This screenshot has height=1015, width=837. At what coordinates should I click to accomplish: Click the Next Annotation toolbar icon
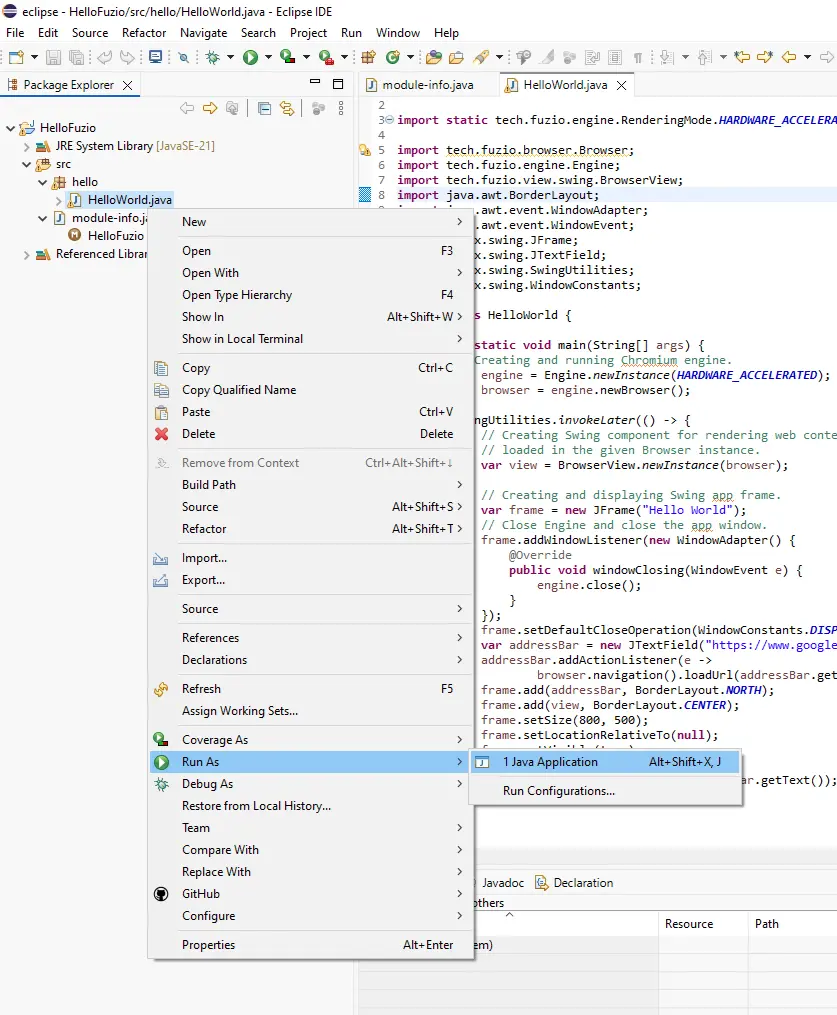click(x=667, y=58)
